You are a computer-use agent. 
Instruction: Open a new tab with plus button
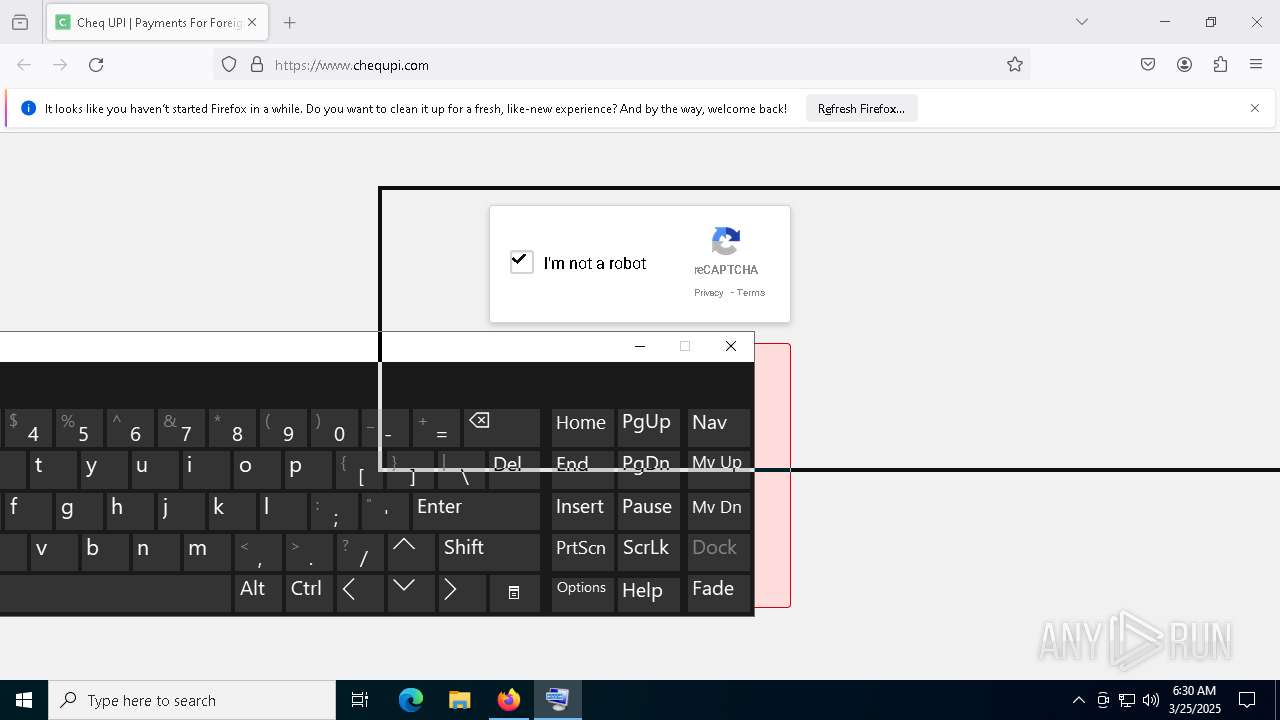pos(290,22)
